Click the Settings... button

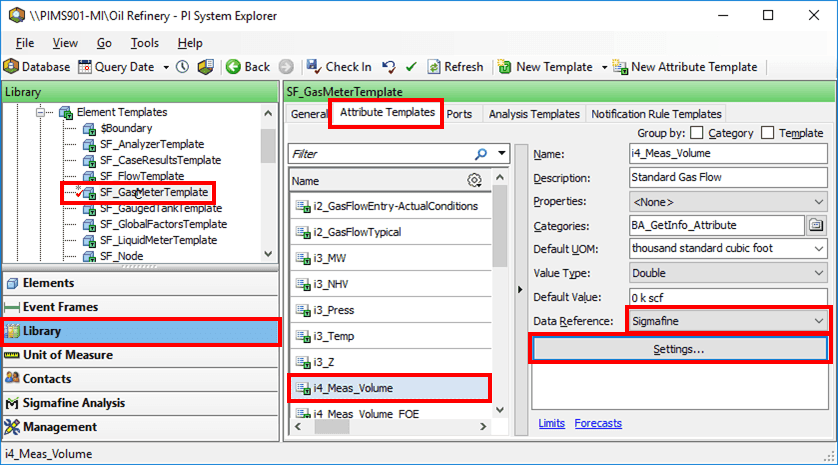pos(679,349)
